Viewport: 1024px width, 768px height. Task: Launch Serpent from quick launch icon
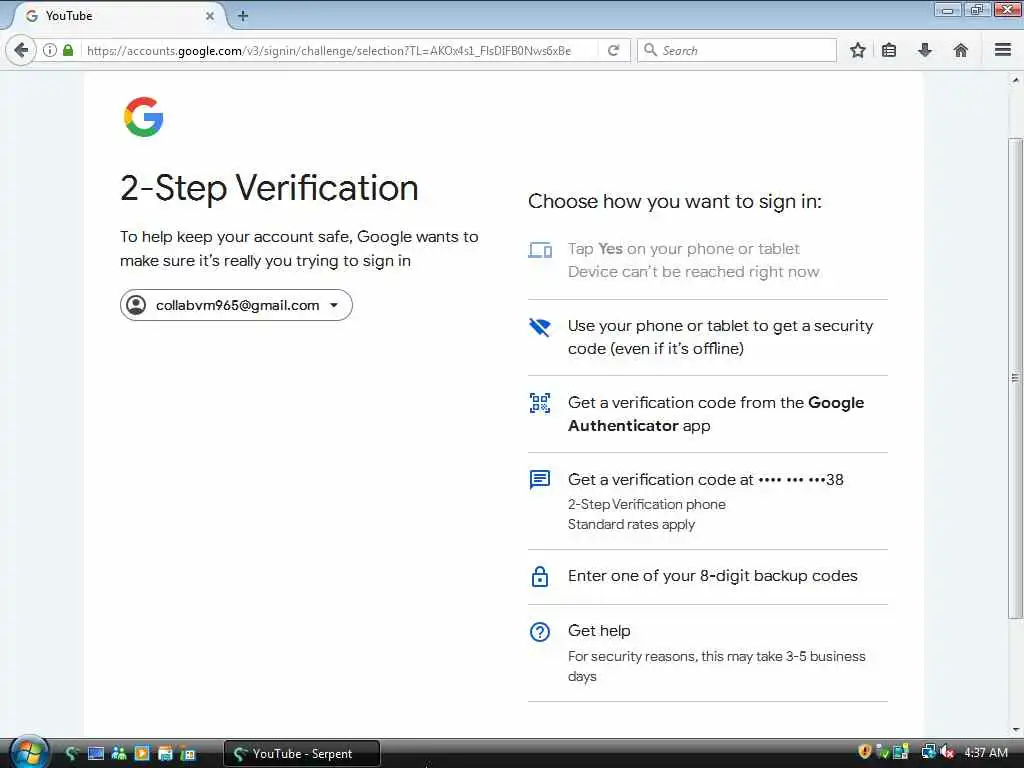pos(72,754)
